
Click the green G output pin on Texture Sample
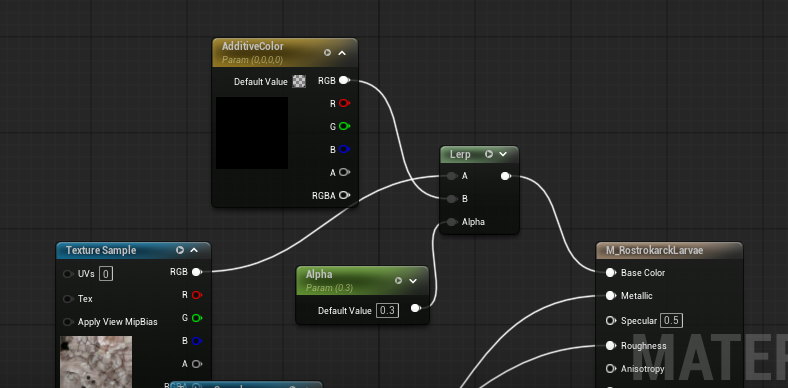tap(196, 318)
